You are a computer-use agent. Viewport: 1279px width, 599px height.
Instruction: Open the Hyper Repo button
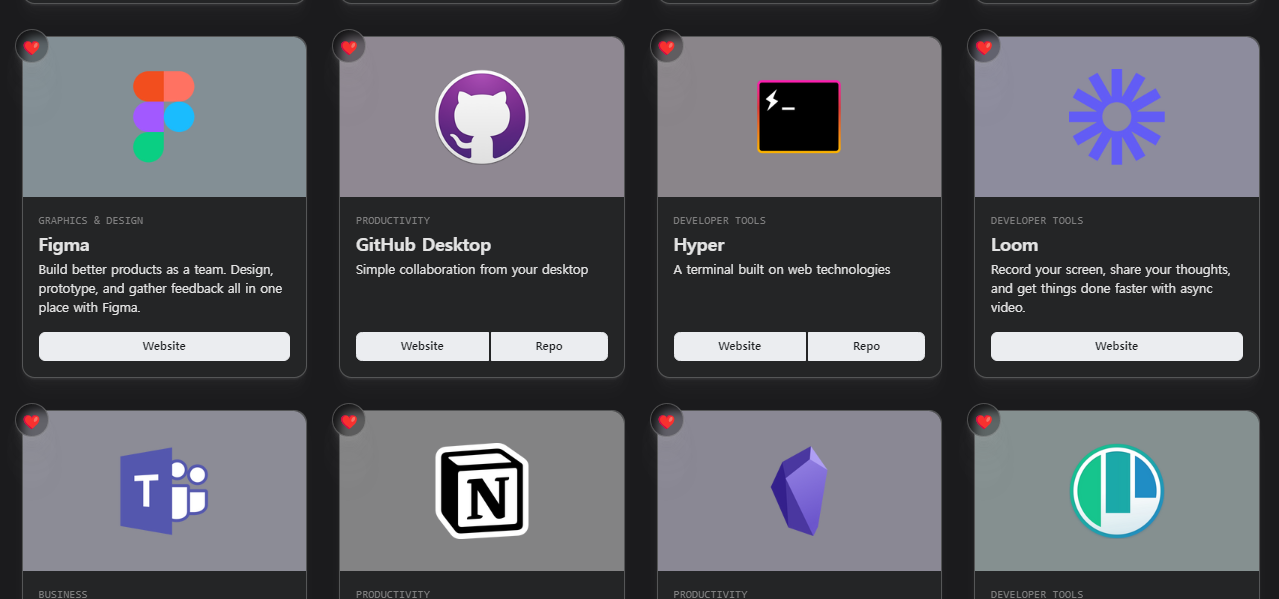click(866, 346)
